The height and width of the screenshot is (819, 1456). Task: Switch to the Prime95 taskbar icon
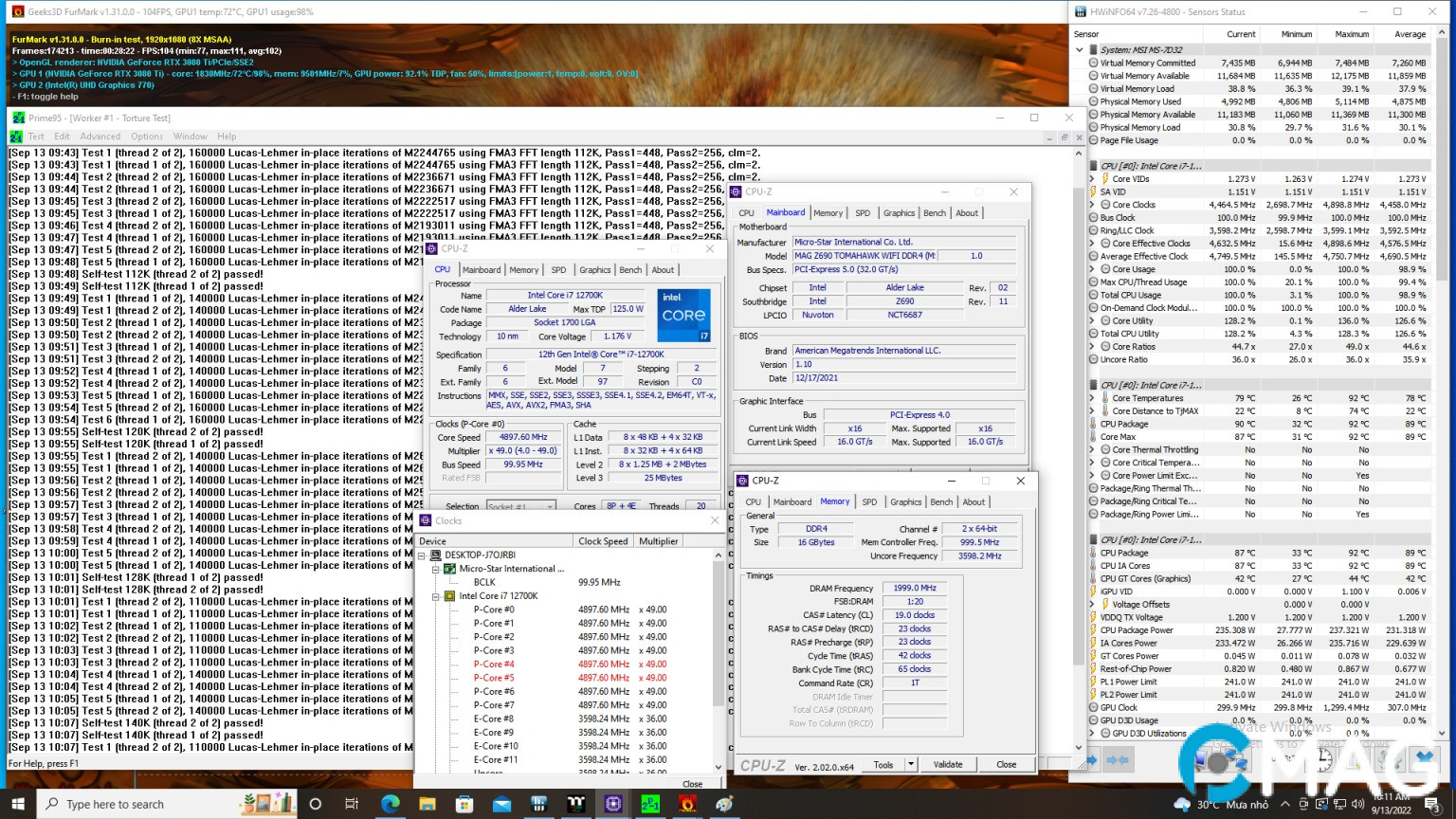click(x=650, y=804)
